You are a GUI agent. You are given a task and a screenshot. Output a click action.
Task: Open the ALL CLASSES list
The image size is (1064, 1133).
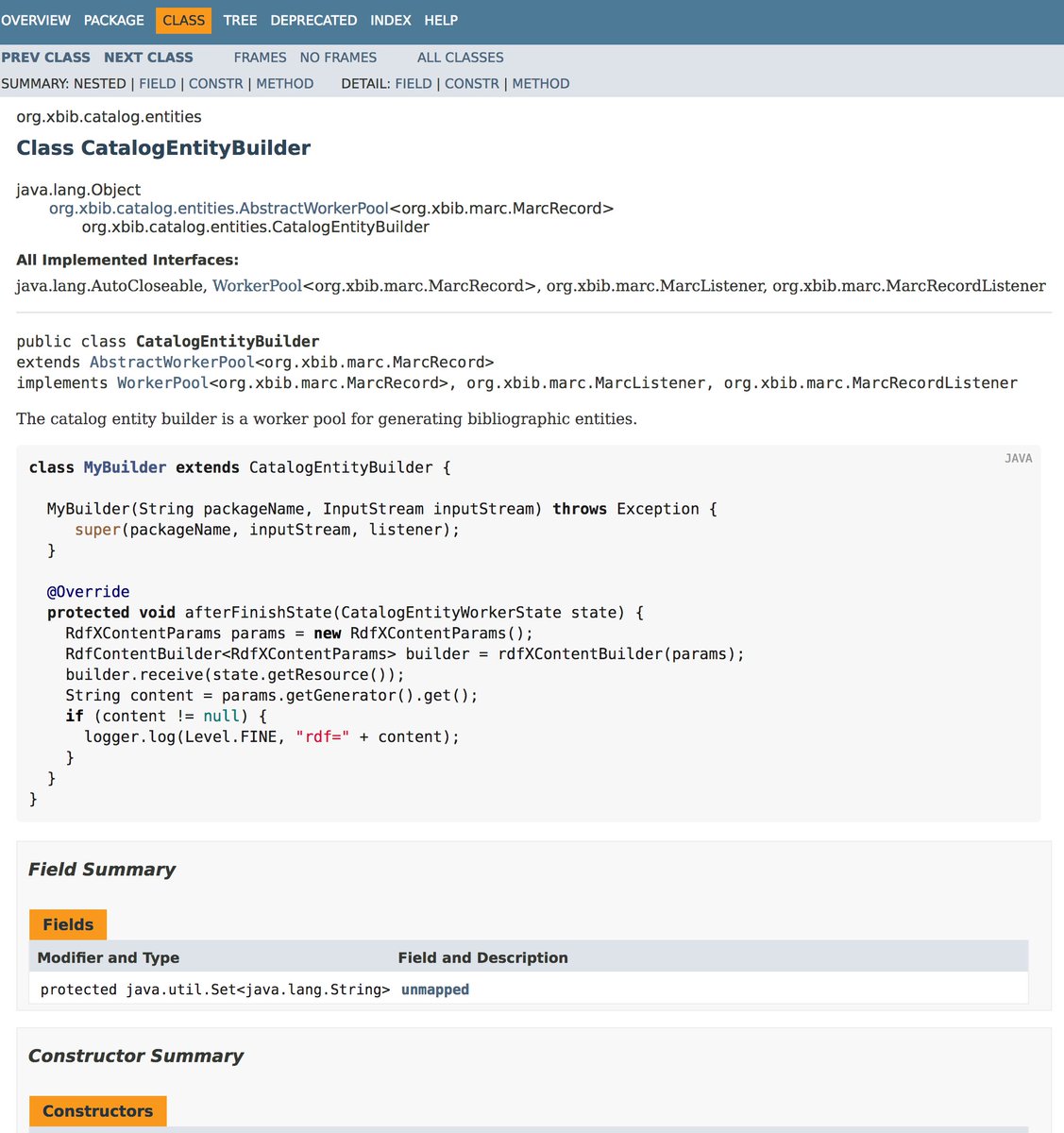tap(461, 58)
